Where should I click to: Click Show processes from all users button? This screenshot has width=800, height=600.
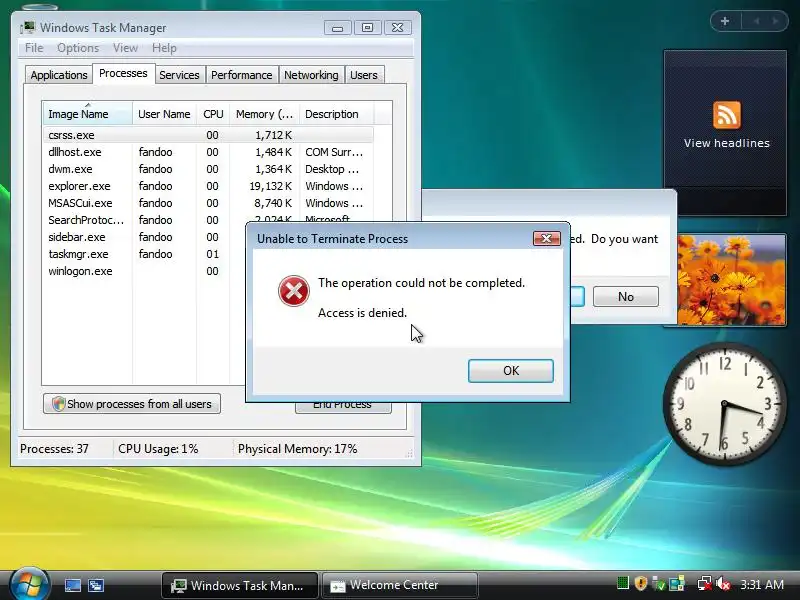coord(132,404)
